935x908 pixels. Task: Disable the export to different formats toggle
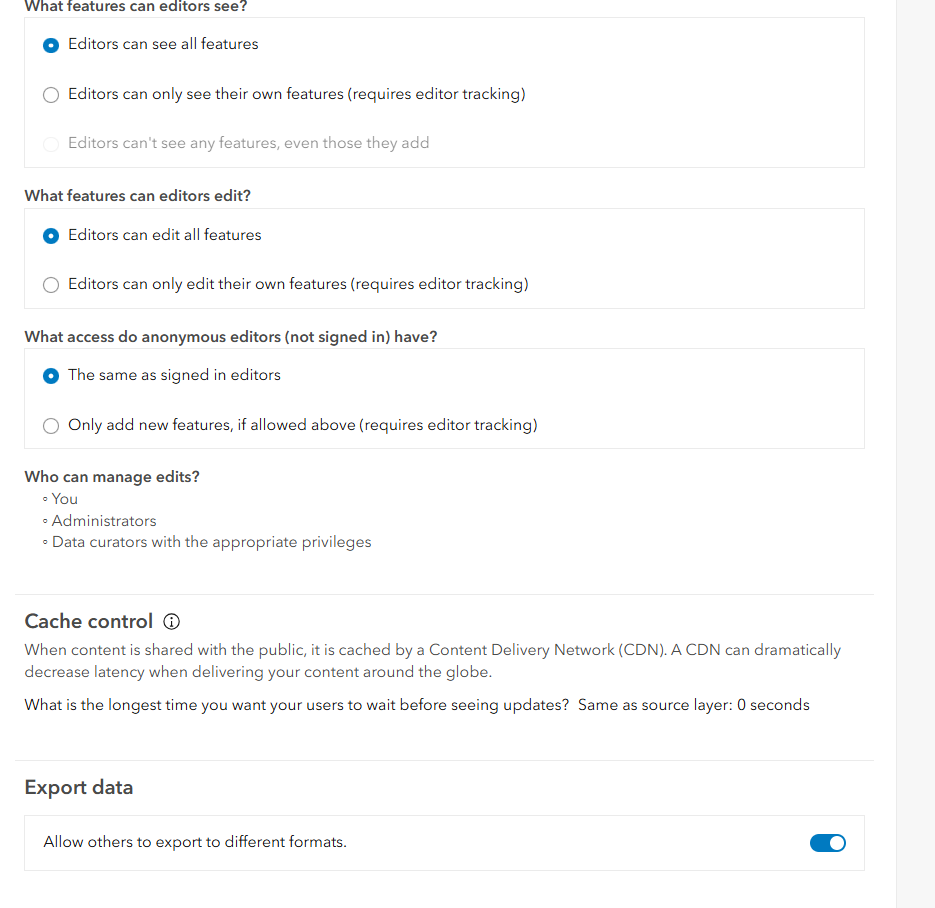[828, 843]
